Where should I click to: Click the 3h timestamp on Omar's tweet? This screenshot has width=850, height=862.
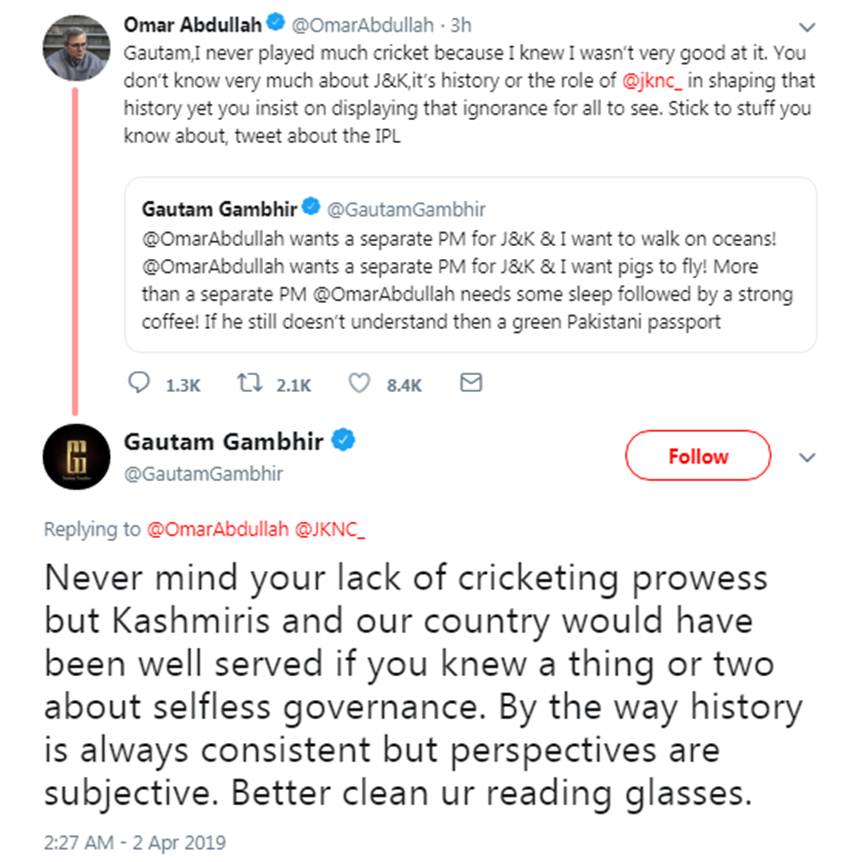point(461,25)
